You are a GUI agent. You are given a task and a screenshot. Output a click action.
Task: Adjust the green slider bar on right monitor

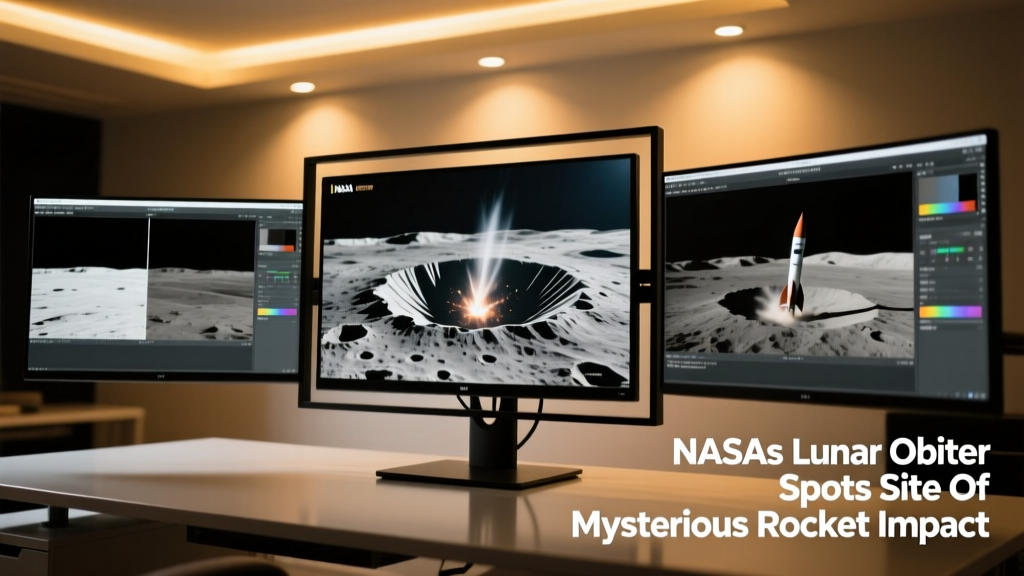[950, 249]
